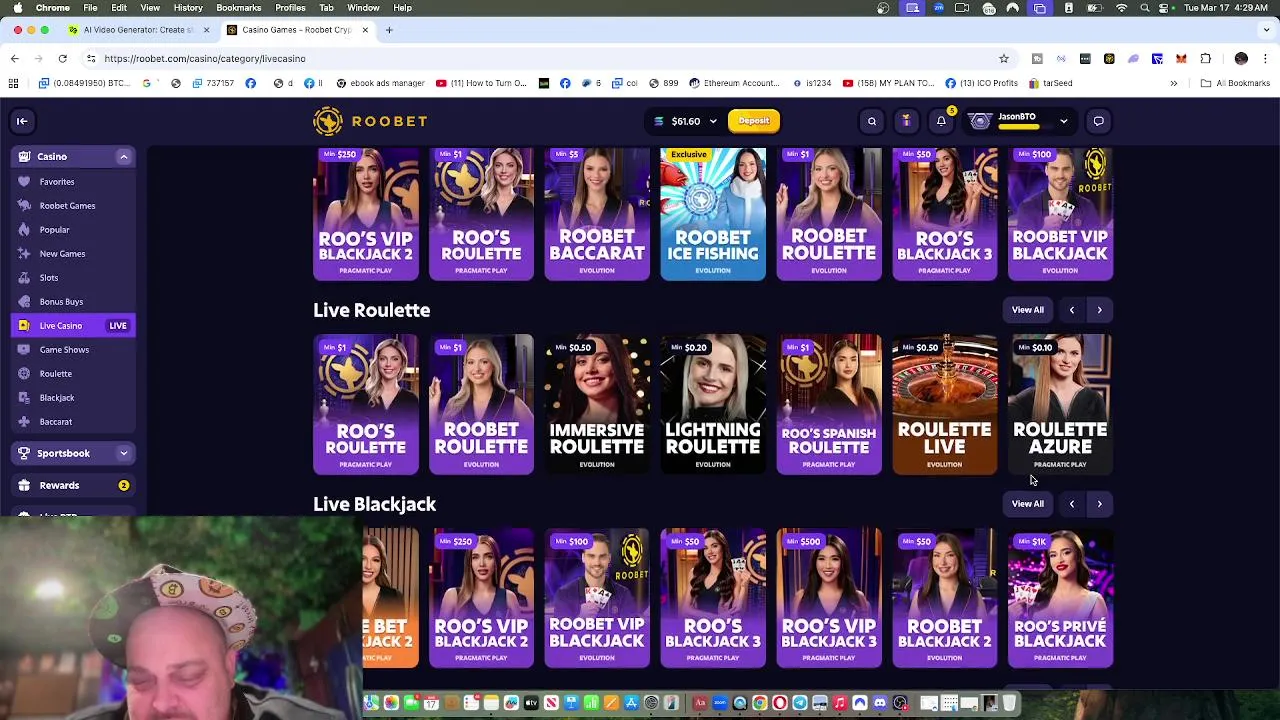Collapse the sidebar using the arrow icon

(x=21, y=121)
